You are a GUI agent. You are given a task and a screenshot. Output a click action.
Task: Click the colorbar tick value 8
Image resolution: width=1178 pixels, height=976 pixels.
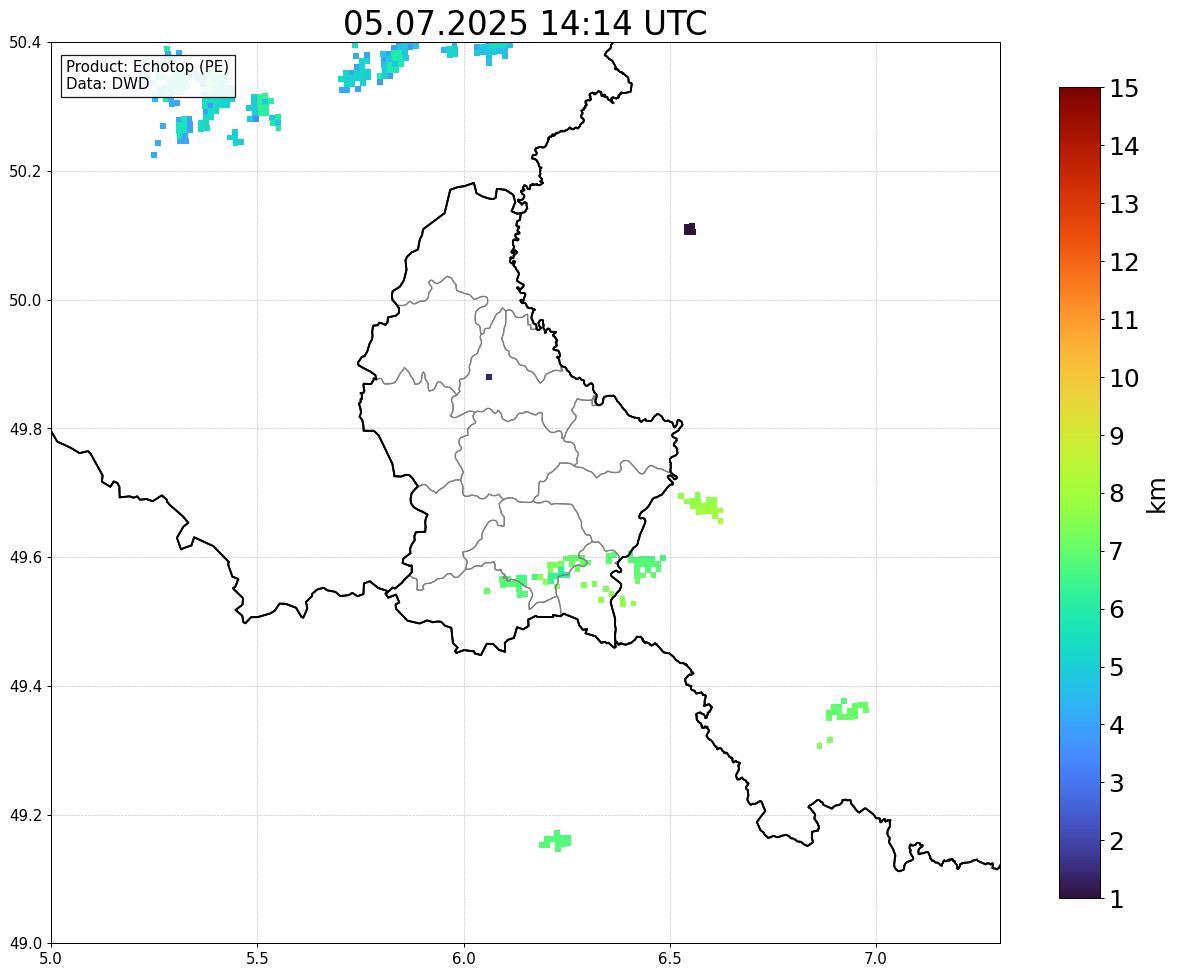[x=1117, y=494]
